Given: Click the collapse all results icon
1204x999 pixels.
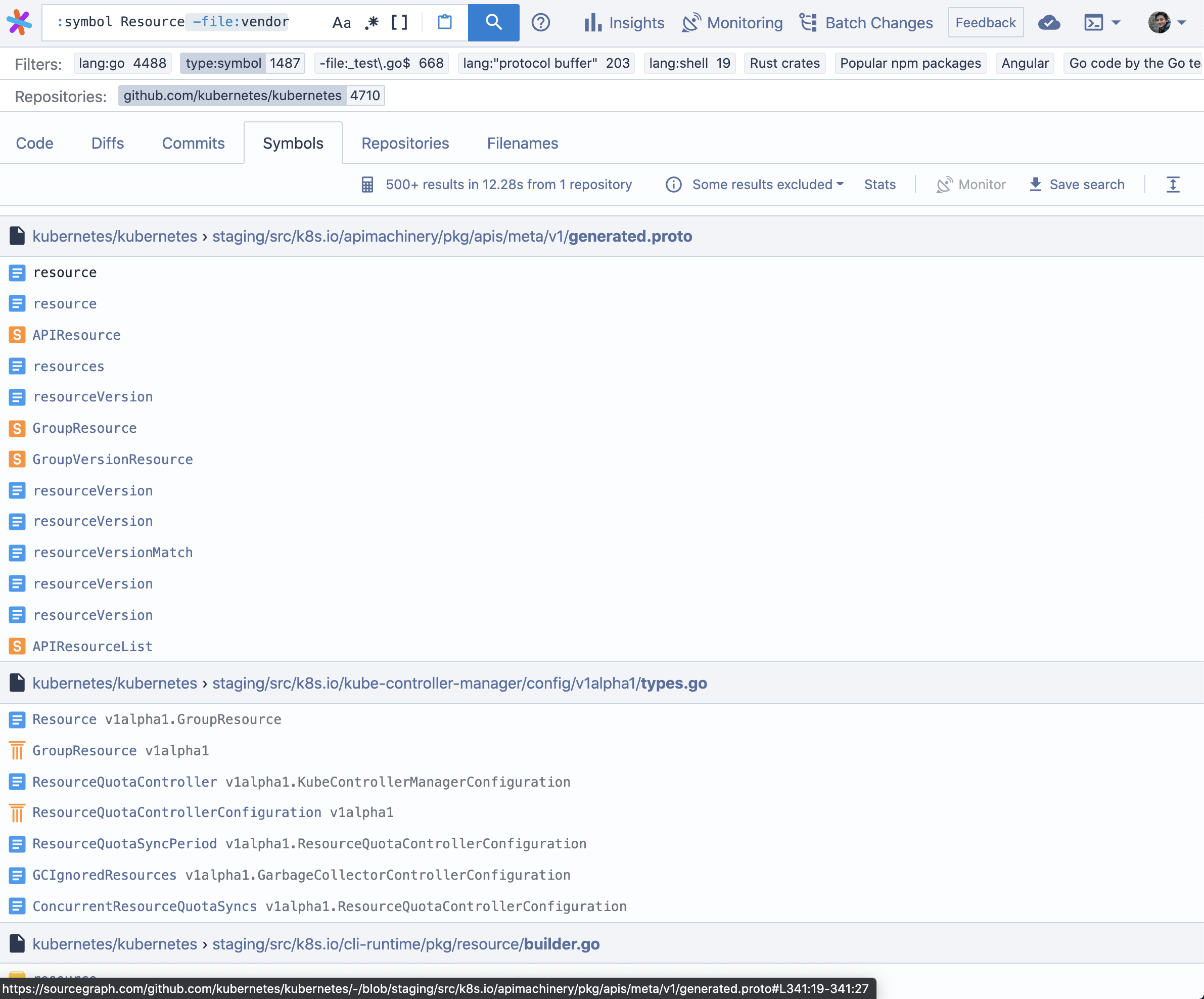Looking at the screenshot, I should pyautogui.click(x=1173, y=184).
